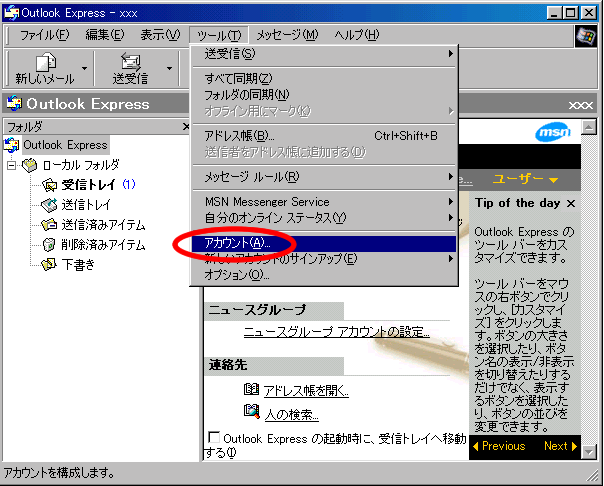The width and height of the screenshot is (604, 486).
Task: Go to Next tip
Action: tap(560, 446)
